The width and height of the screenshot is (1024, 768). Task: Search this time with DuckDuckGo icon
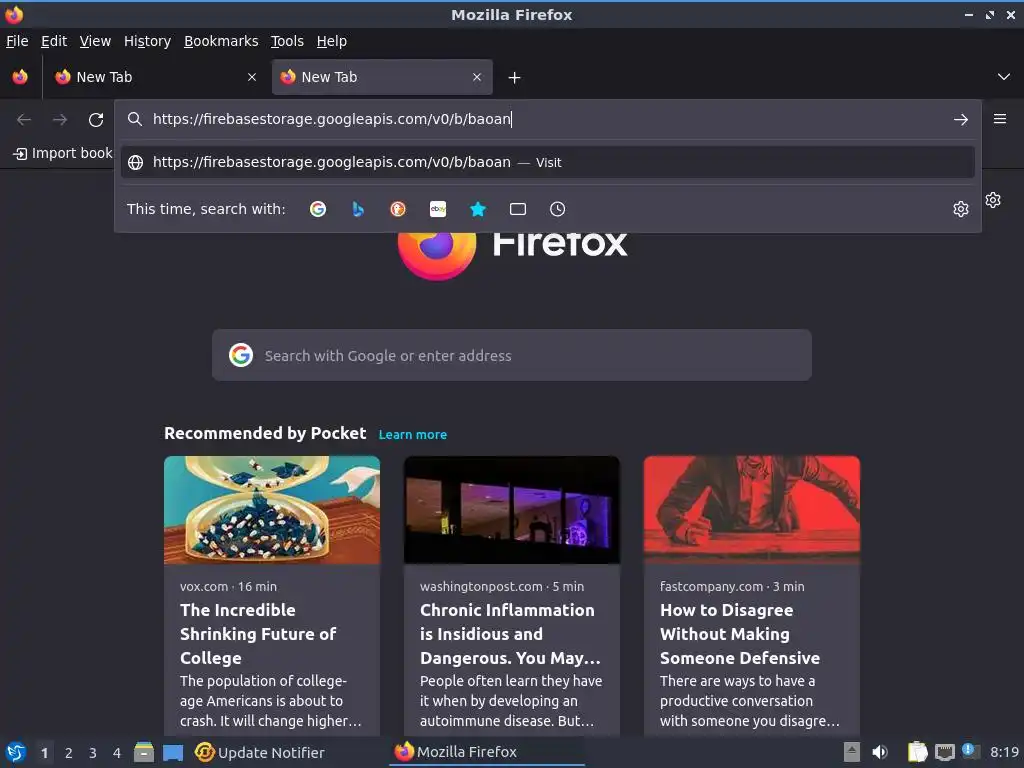pyautogui.click(x=398, y=209)
